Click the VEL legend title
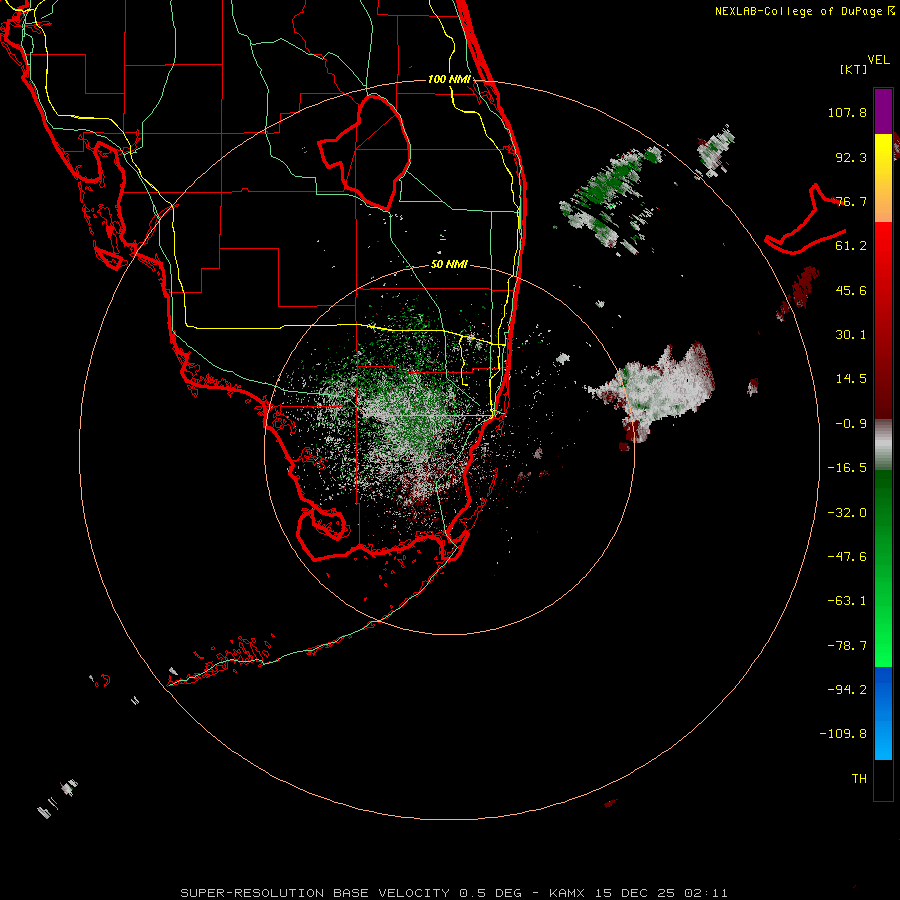The height and width of the screenshot is (900, 900). click(878, 60)
